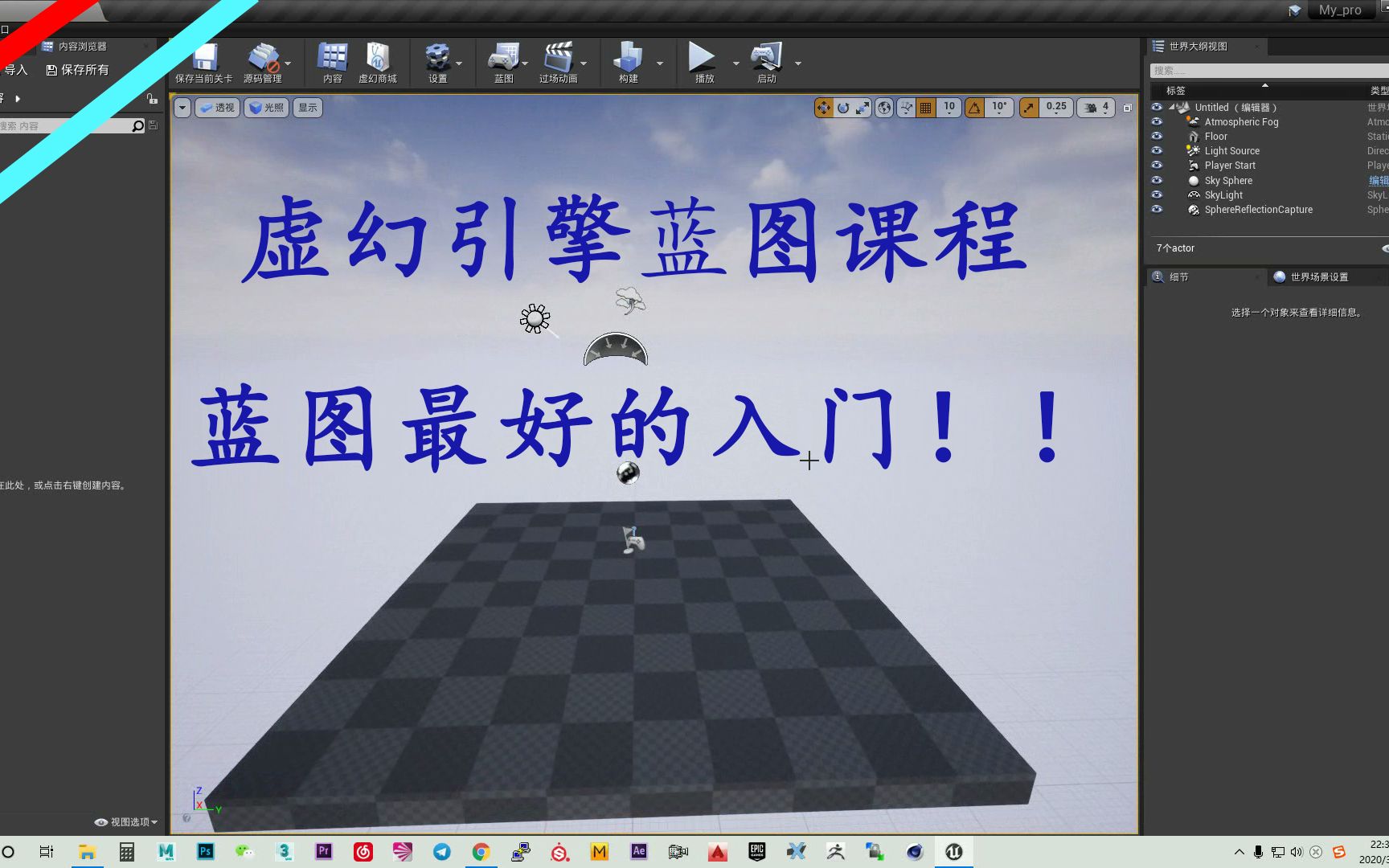
Task: Click Import (导入) button in content browser
Action: (x=14, y=70)
